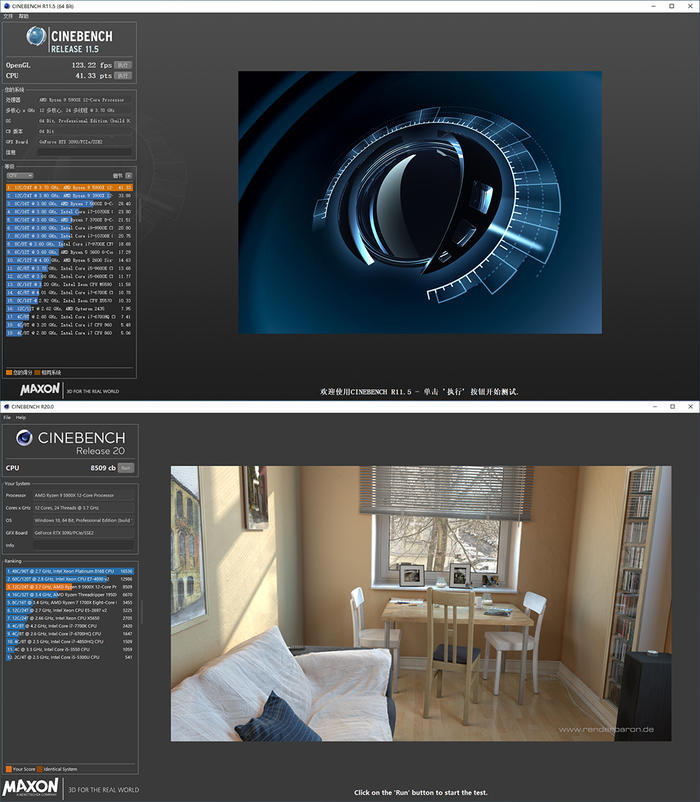Select rank 16 AMD Opteron 2435 row
700x802 pixels.
pos(69,308)
